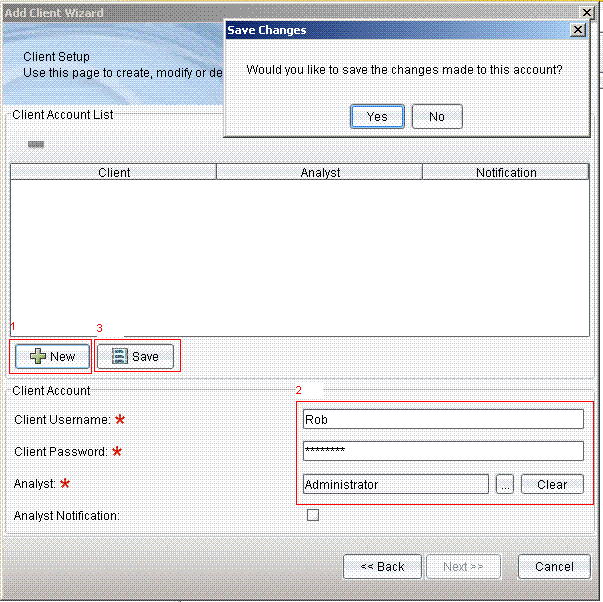
Task: Click the small gray icon under Client Account List
Action: pos(36,144)
